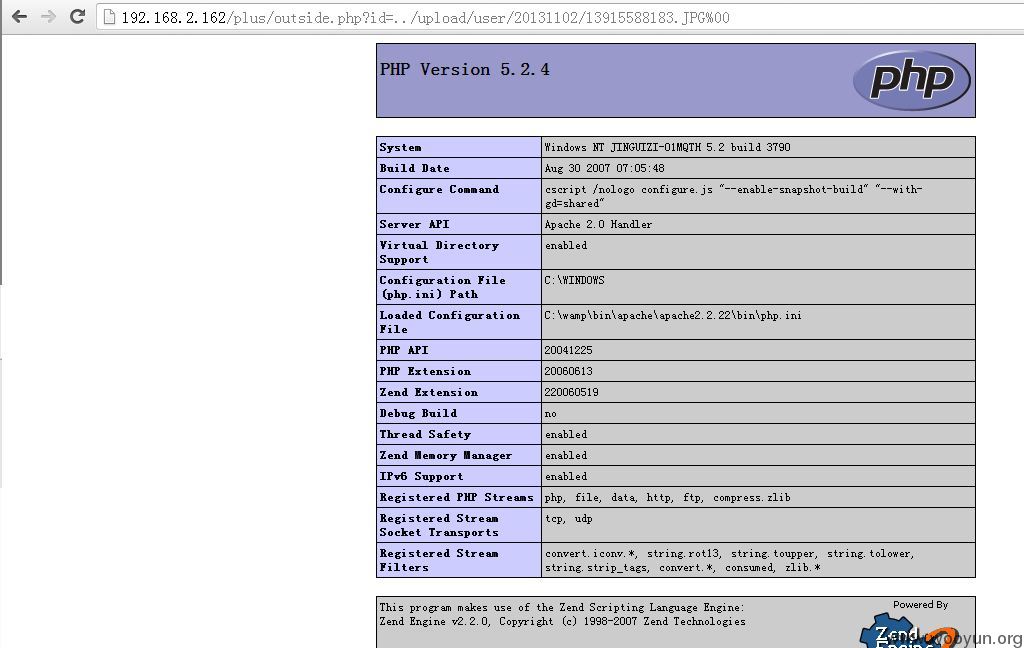The height and width of the screenshot is (648, 1024).
Task: Select the cscript /nologo configure.js value
Action: [x=733, y=196]
